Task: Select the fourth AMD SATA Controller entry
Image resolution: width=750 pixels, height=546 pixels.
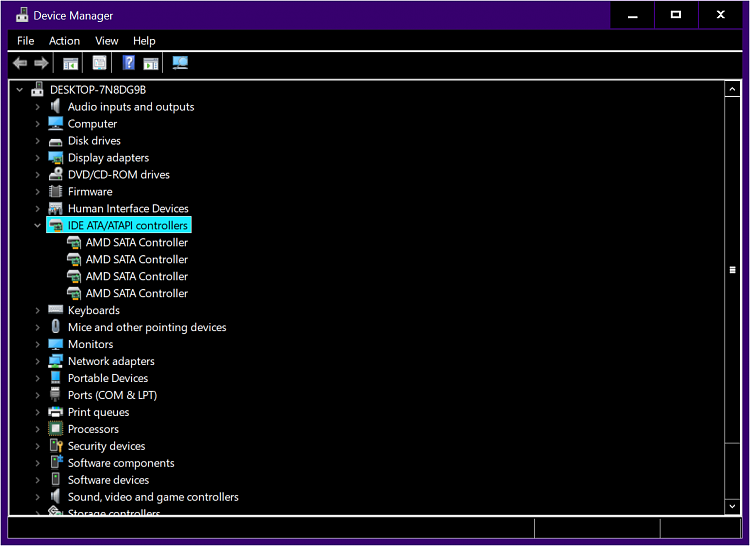Action: (x=137, y=293)
